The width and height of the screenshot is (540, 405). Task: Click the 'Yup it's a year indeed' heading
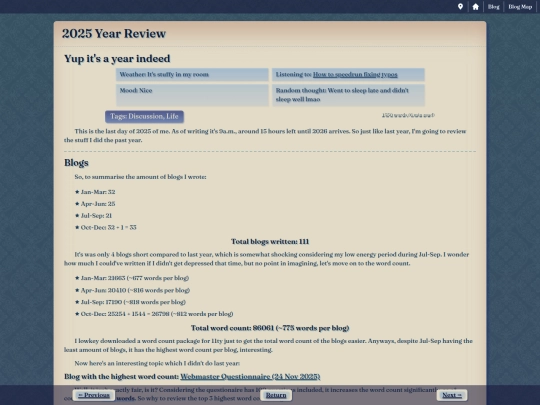(117, 59)
